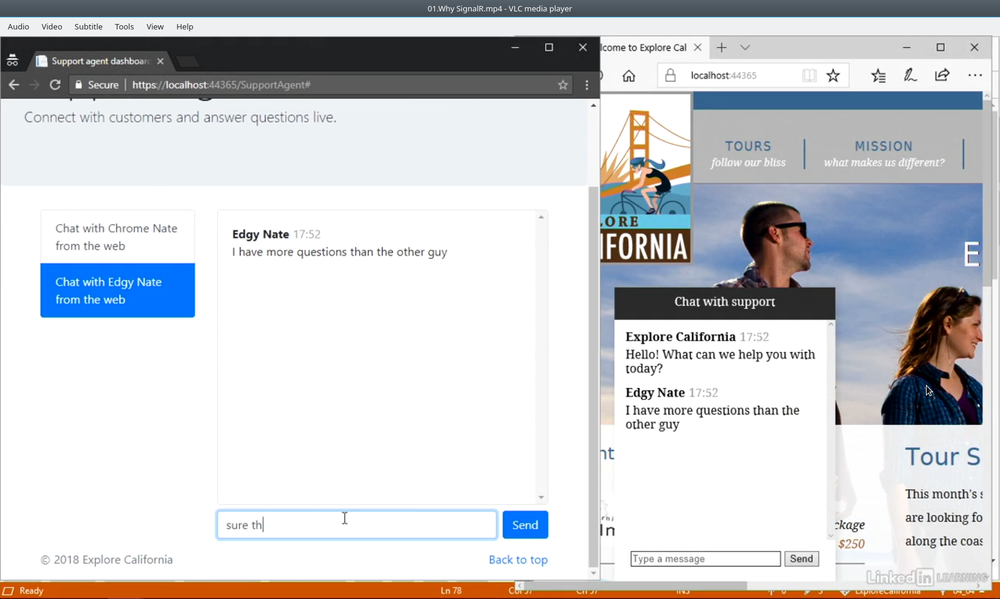Open the Subtitle menu in VLC
Viewport: 1000px width, 599px height.
tap(88, 27)
